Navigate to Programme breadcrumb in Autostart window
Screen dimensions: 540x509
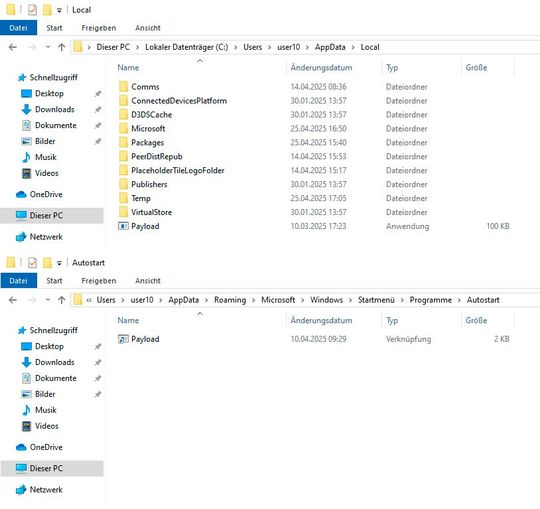(430, 300)
